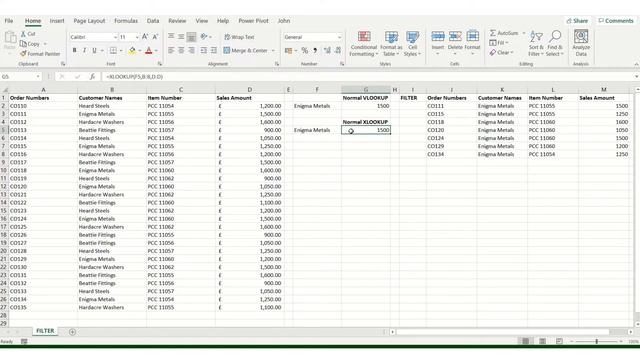This screenshot has width=640, height=360.
Task: Click the Paste clipboard icon
Action: [10, 38]
